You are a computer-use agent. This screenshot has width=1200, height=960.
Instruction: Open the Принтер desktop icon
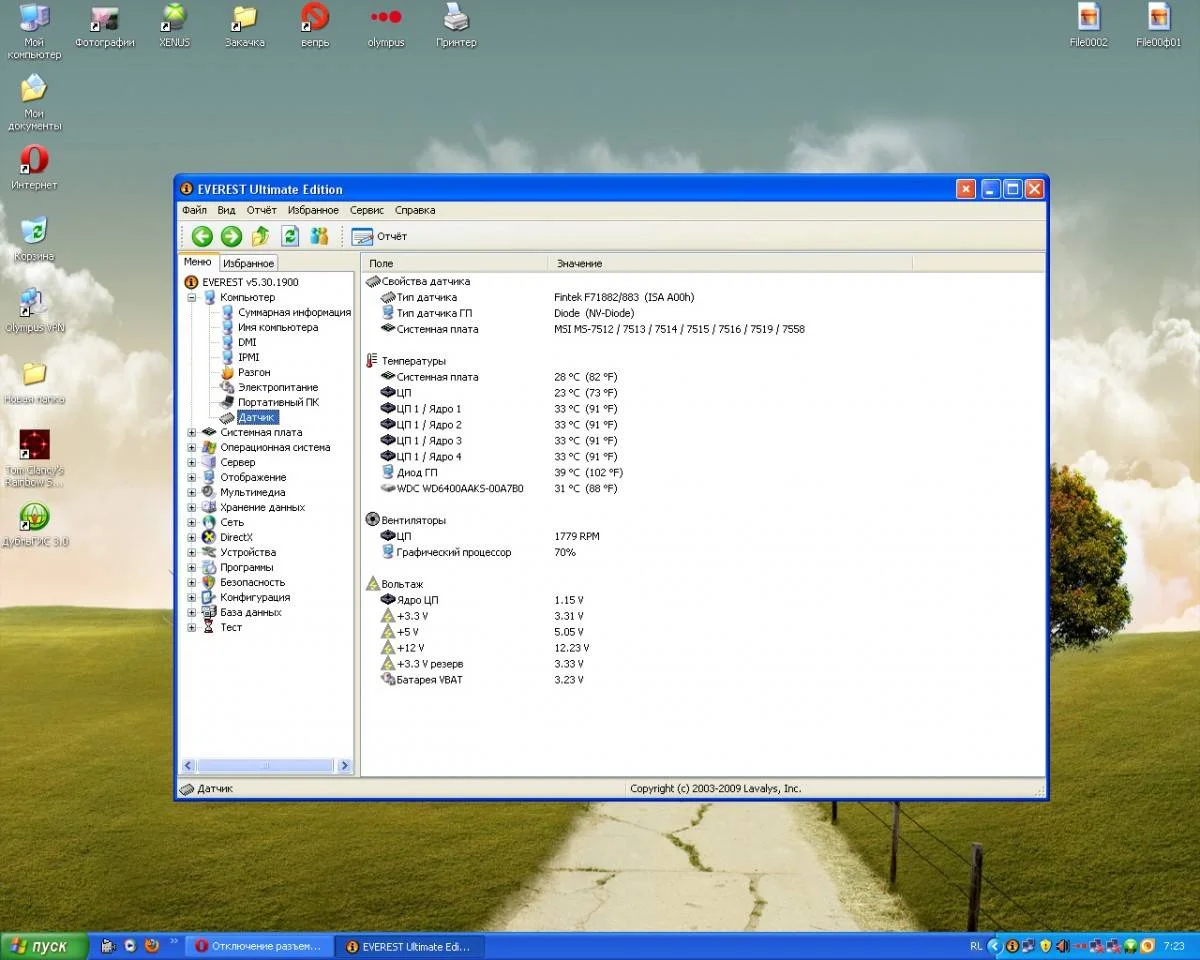pos(456,18)
